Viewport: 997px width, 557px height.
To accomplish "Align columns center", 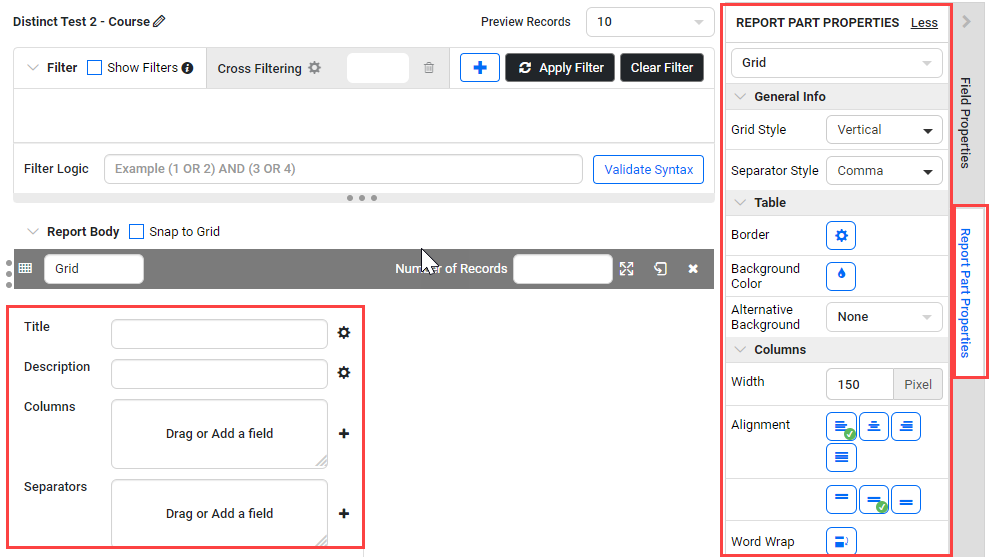I will (x=874, y=426).
